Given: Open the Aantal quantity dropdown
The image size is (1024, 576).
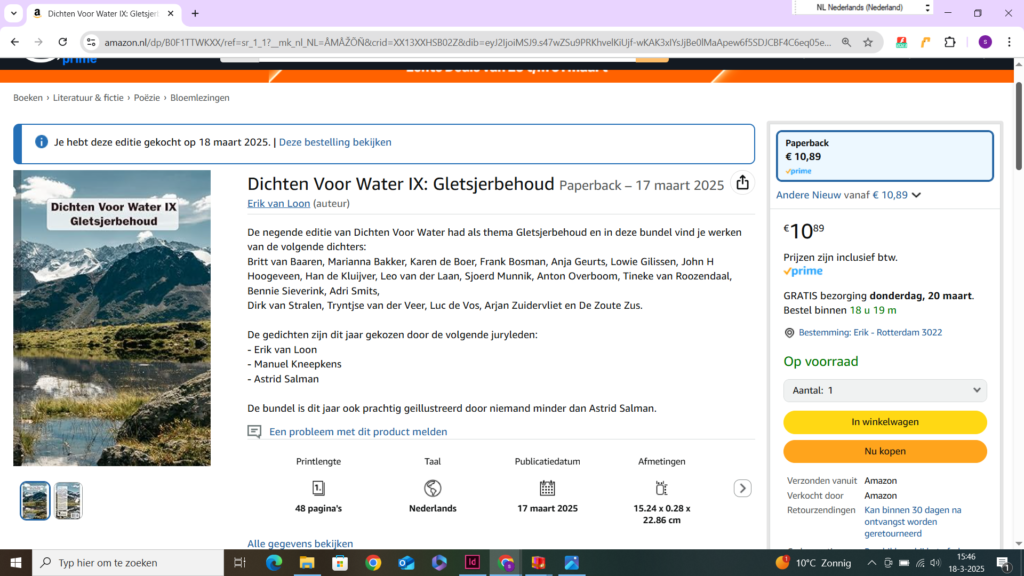Looking at the screenshot, I should 885,391.
